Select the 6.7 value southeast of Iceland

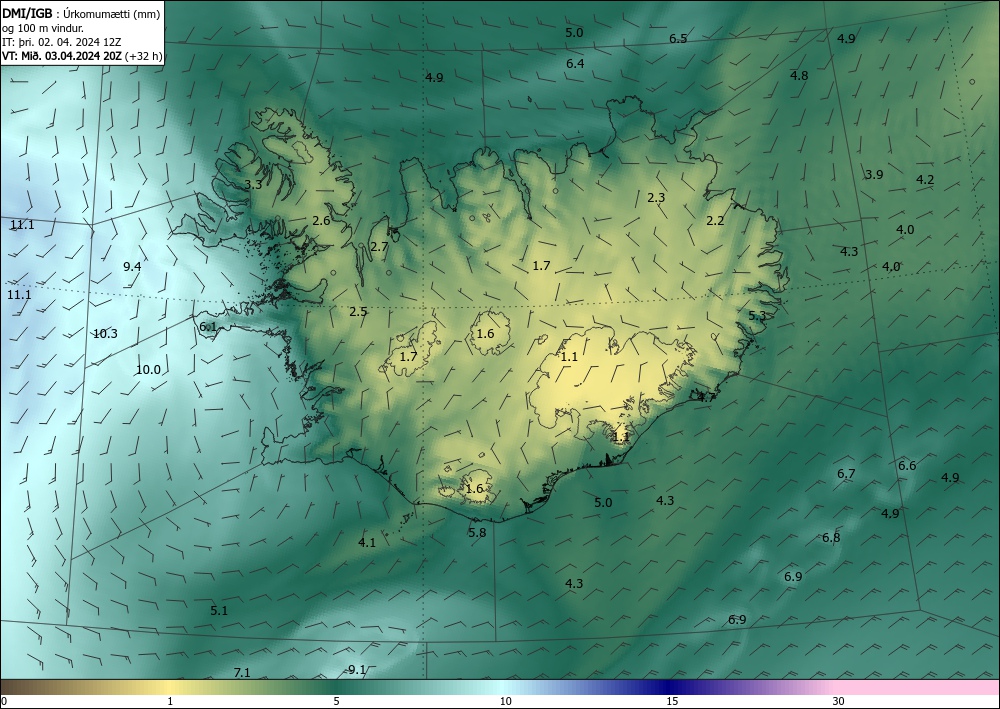[x=846, y=474]
